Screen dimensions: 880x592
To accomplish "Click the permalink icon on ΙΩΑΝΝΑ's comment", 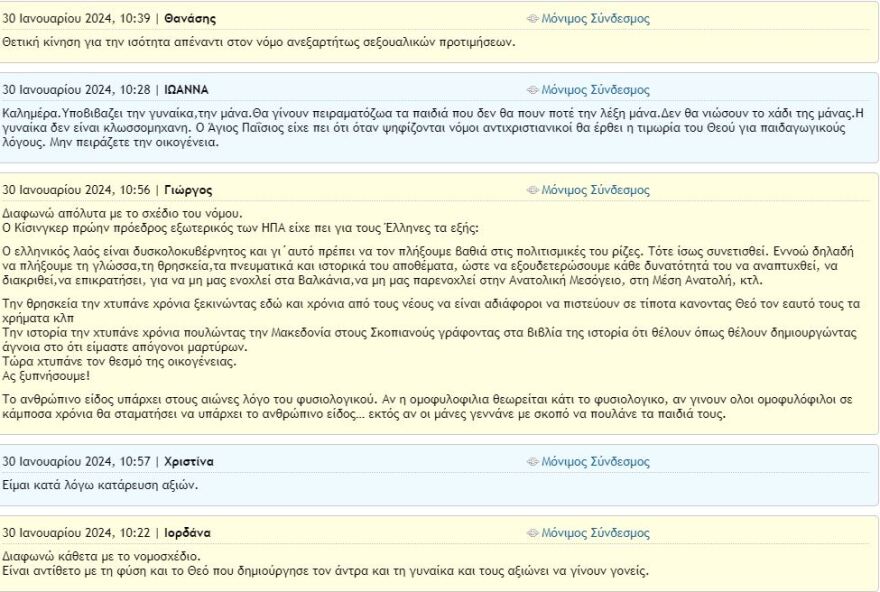I will point(533,90).
